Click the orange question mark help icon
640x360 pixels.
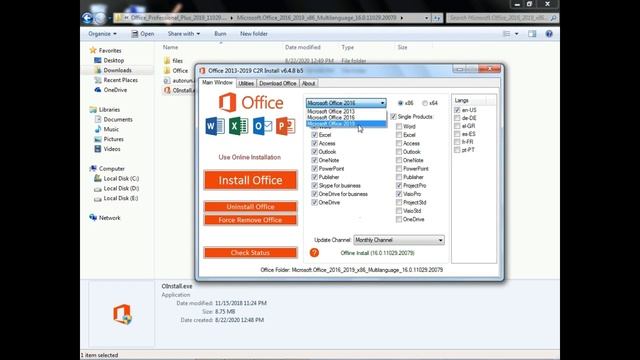coord(314,253)
